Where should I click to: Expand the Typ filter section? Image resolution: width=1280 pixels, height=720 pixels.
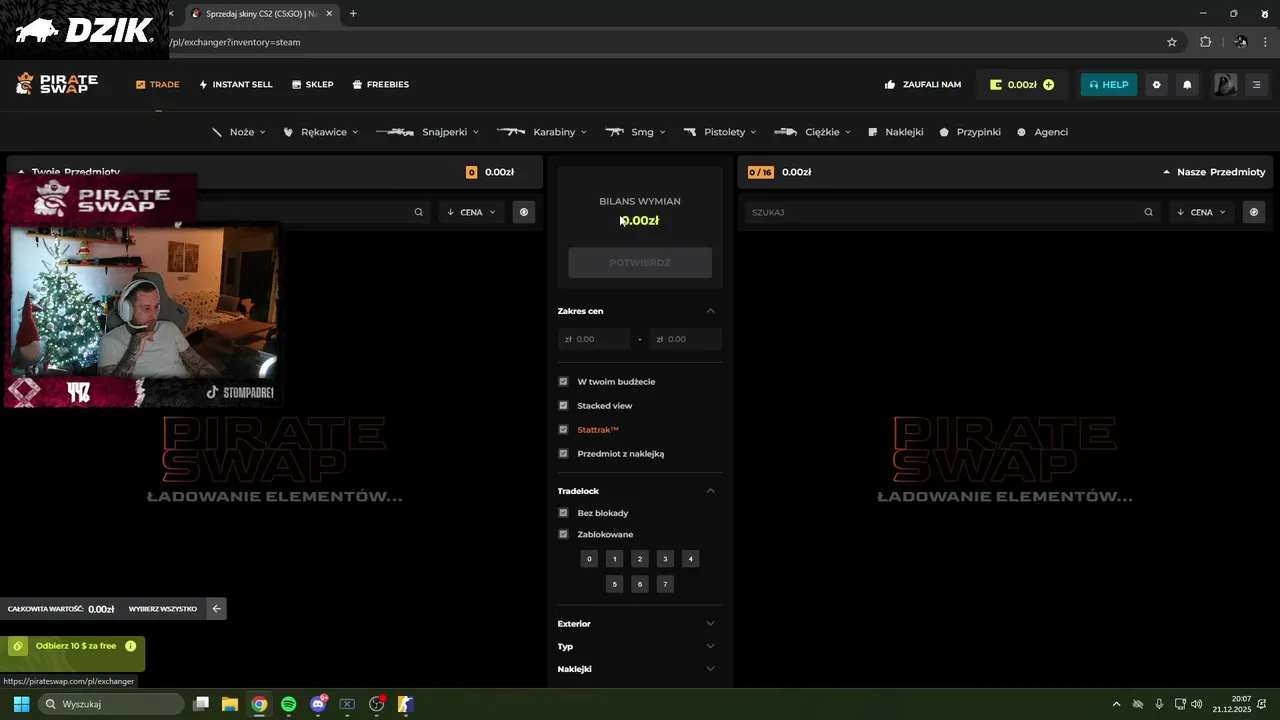click(x=639, y=647)
